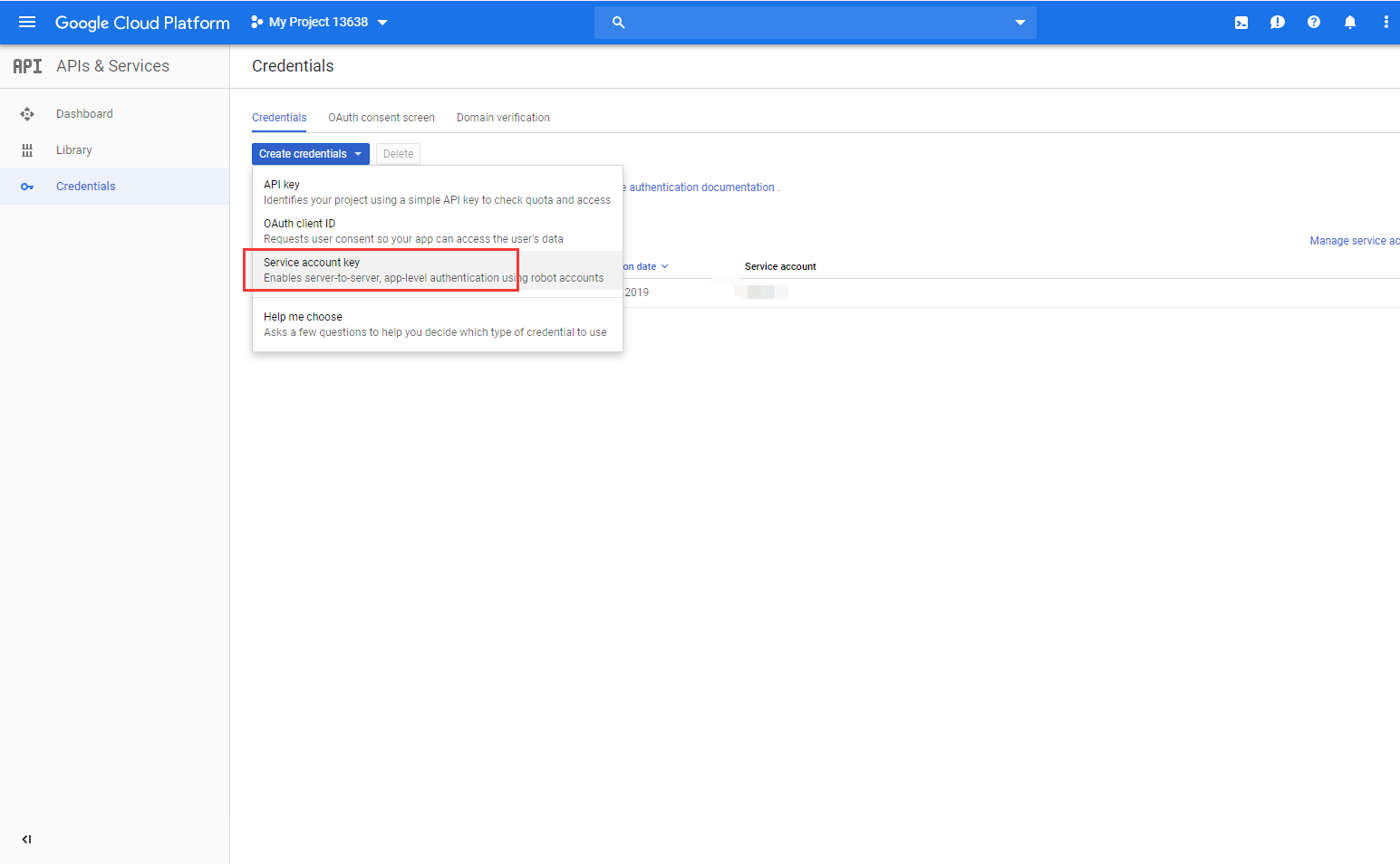This screenshot has height=864, width=1400.
Task: Activate Cloud Shell icon
Action: [1241, 23]
